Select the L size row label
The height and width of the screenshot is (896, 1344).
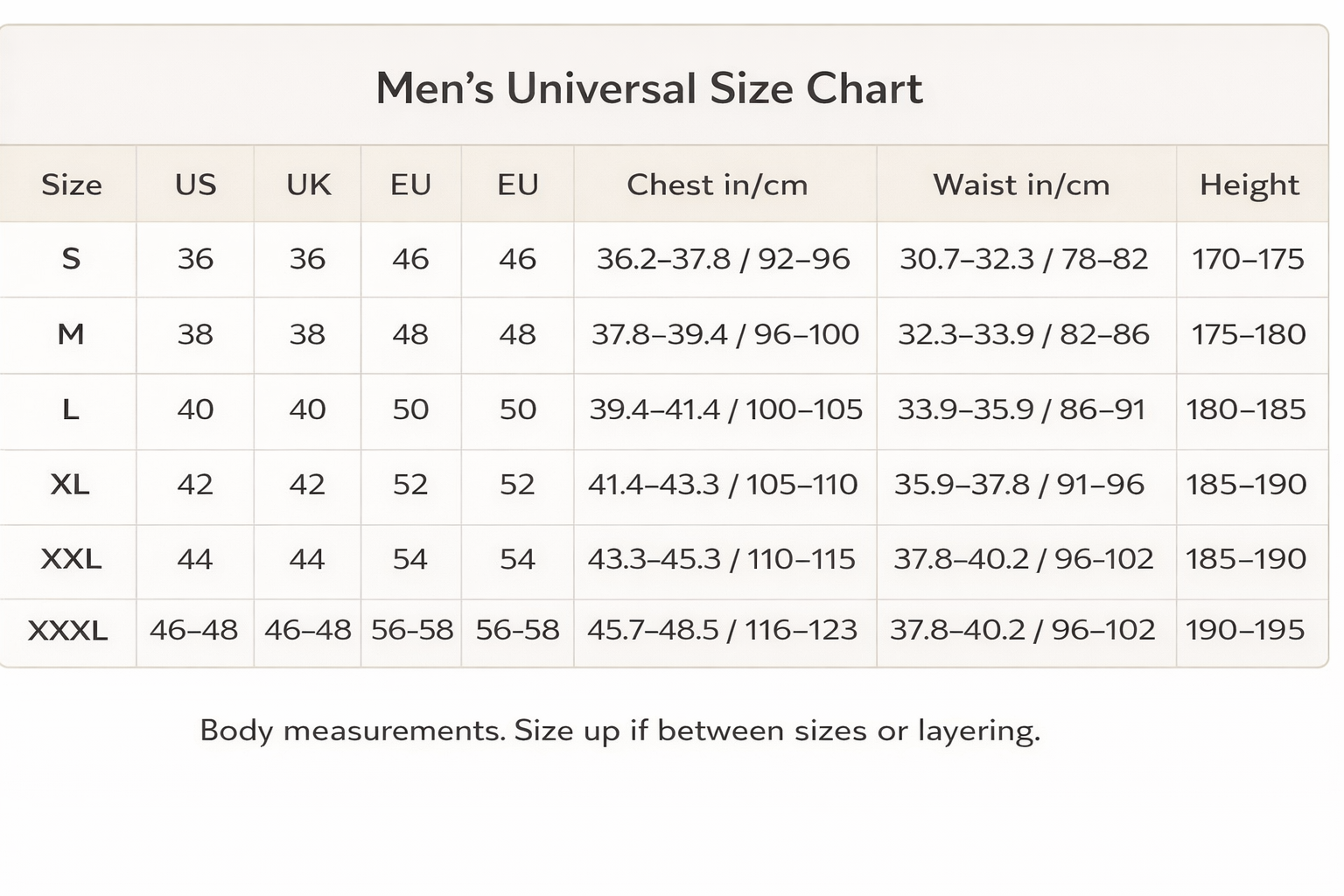point(70,409)
